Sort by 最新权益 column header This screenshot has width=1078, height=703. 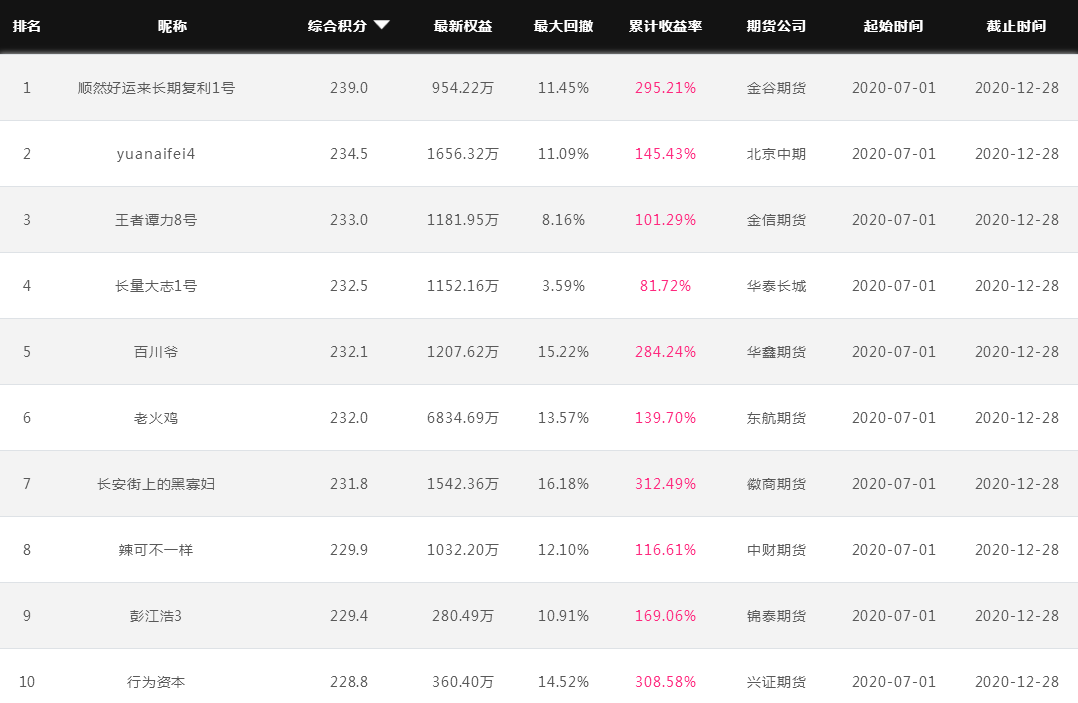[x=463, y=26]
